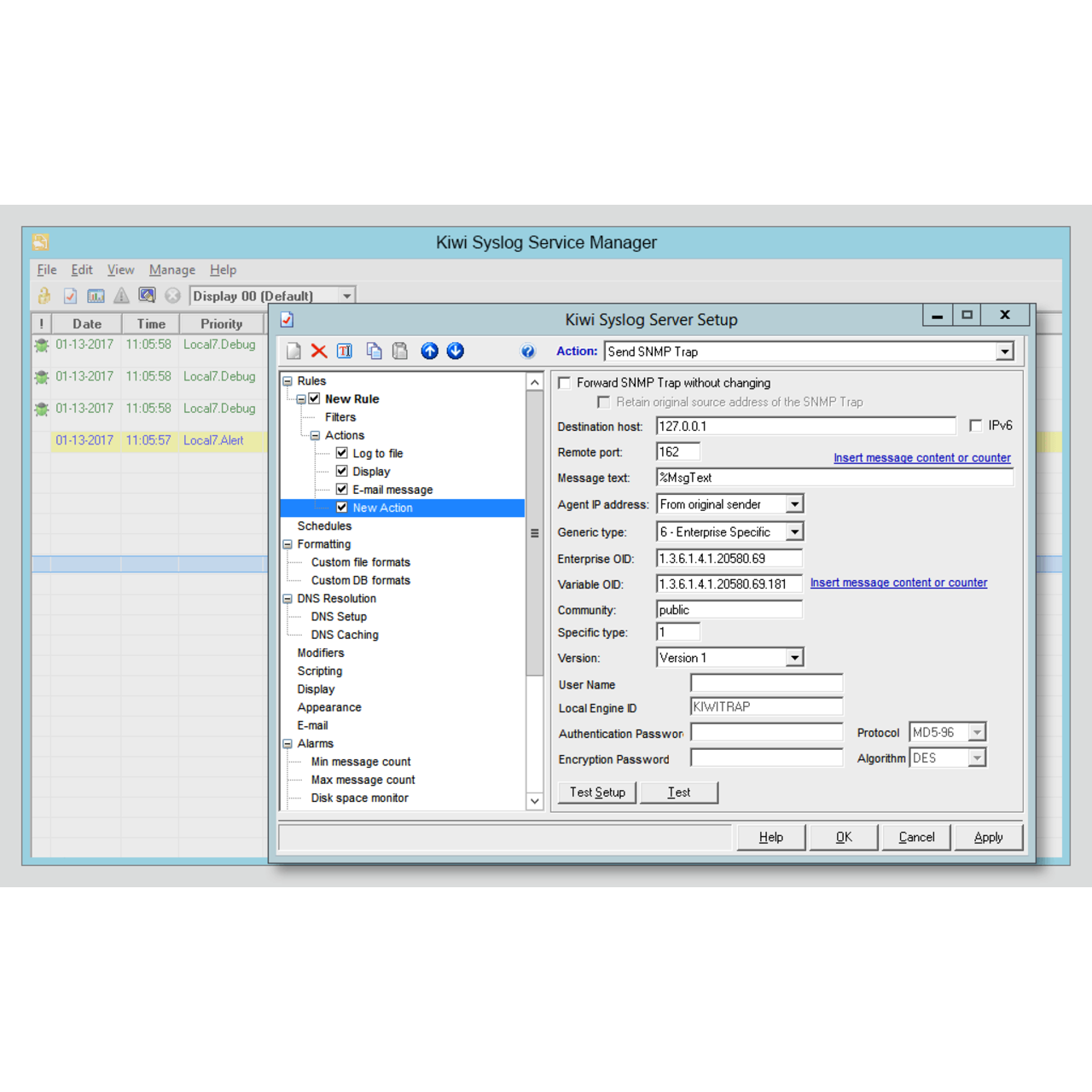Uncheck the Log to file action
The image size is (1092, 1092).
(342, 453)
